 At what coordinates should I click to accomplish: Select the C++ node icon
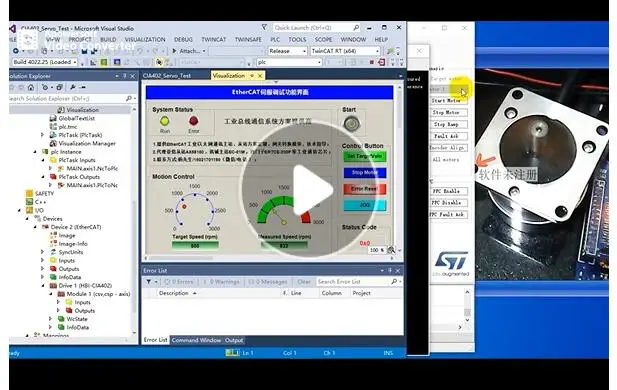click(x=29, y=201)
